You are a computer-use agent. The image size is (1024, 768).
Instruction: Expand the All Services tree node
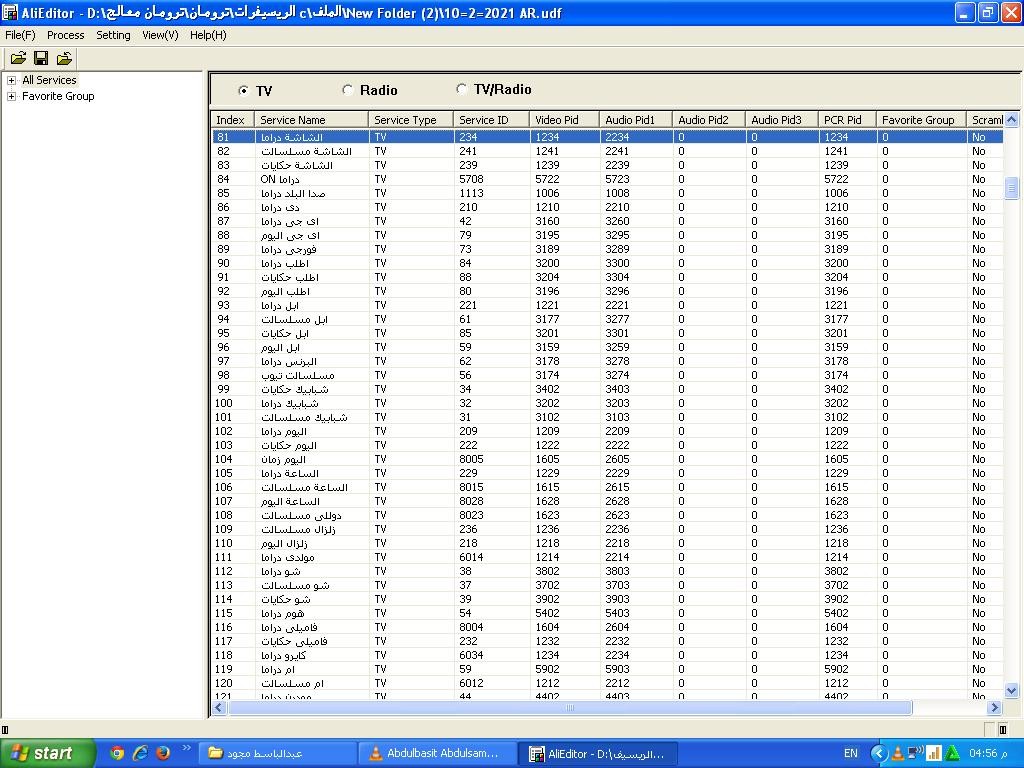point(12,80)
